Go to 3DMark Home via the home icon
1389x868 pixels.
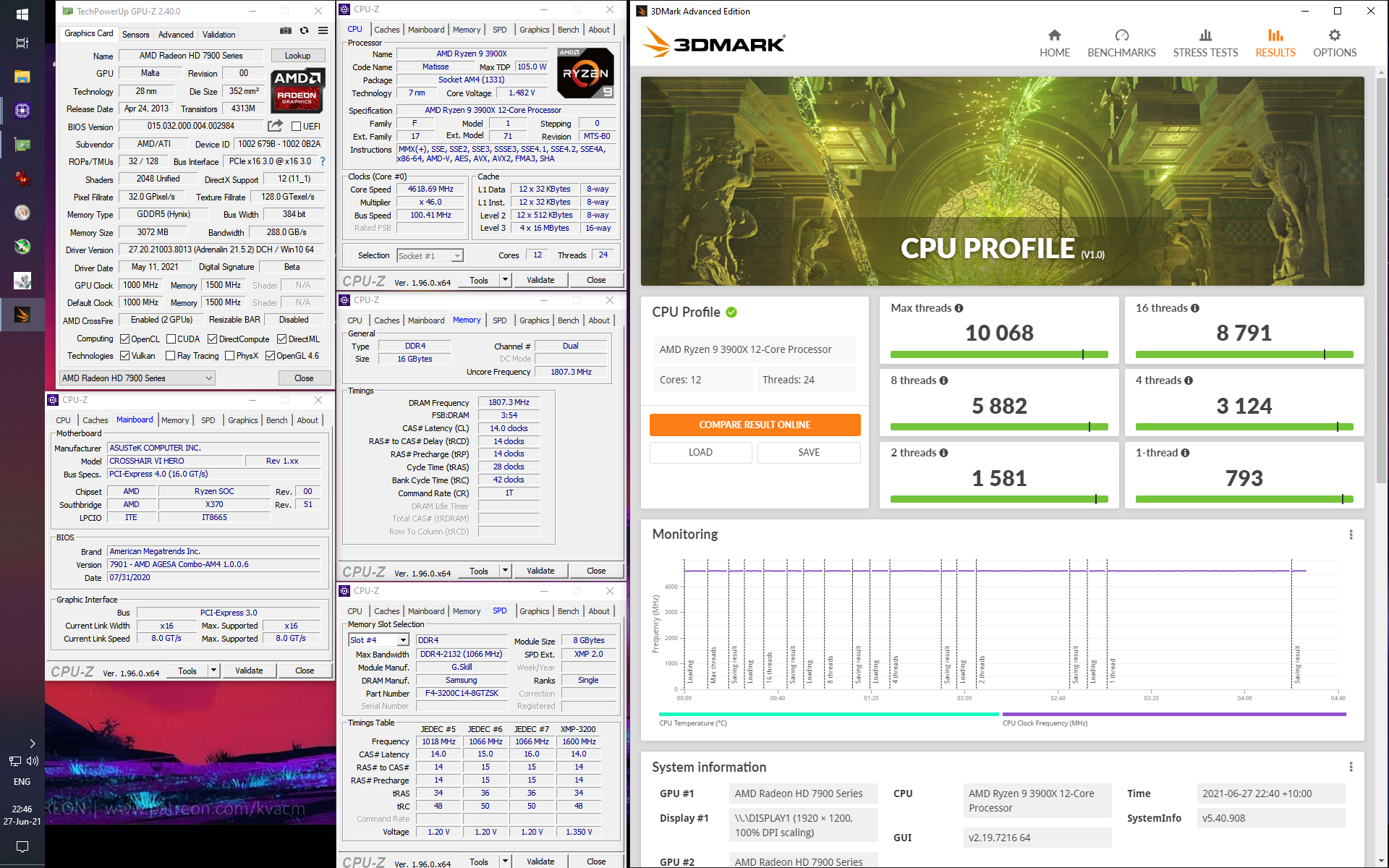click(1055, 41)
